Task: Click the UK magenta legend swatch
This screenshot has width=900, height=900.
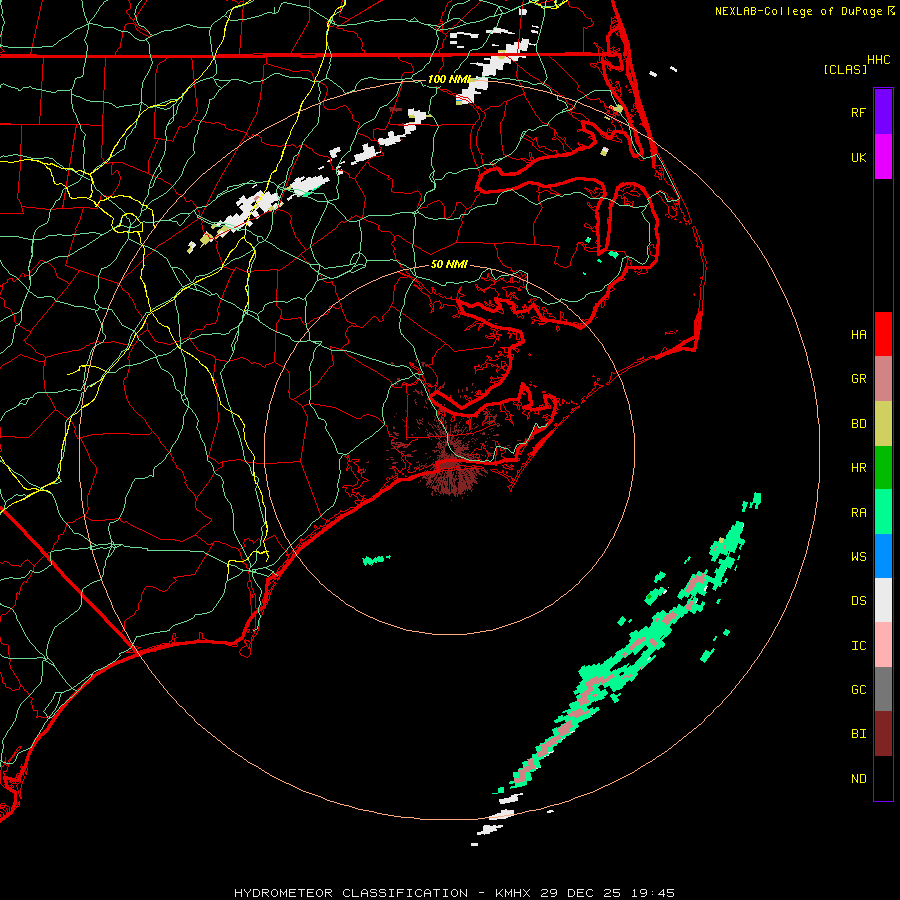Action: [883, 157]
